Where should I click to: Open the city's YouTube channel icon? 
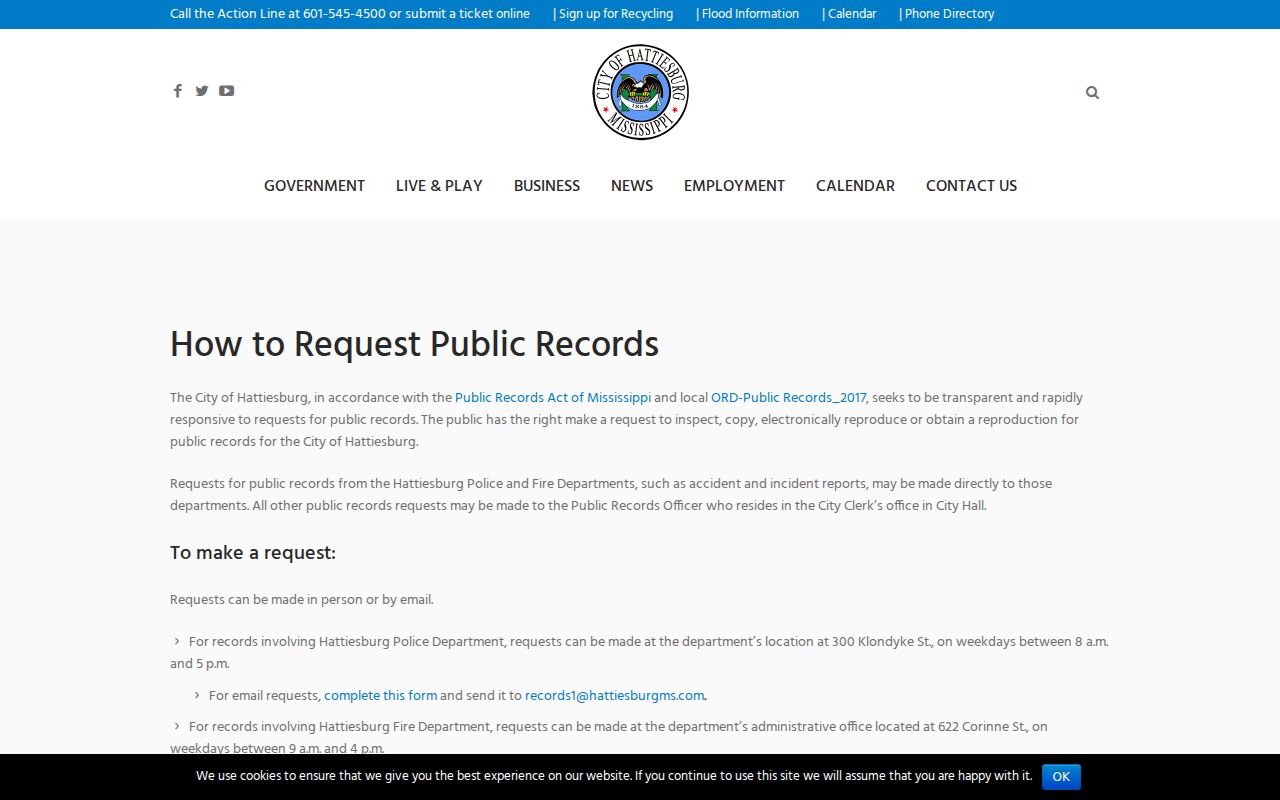[227, 91]
